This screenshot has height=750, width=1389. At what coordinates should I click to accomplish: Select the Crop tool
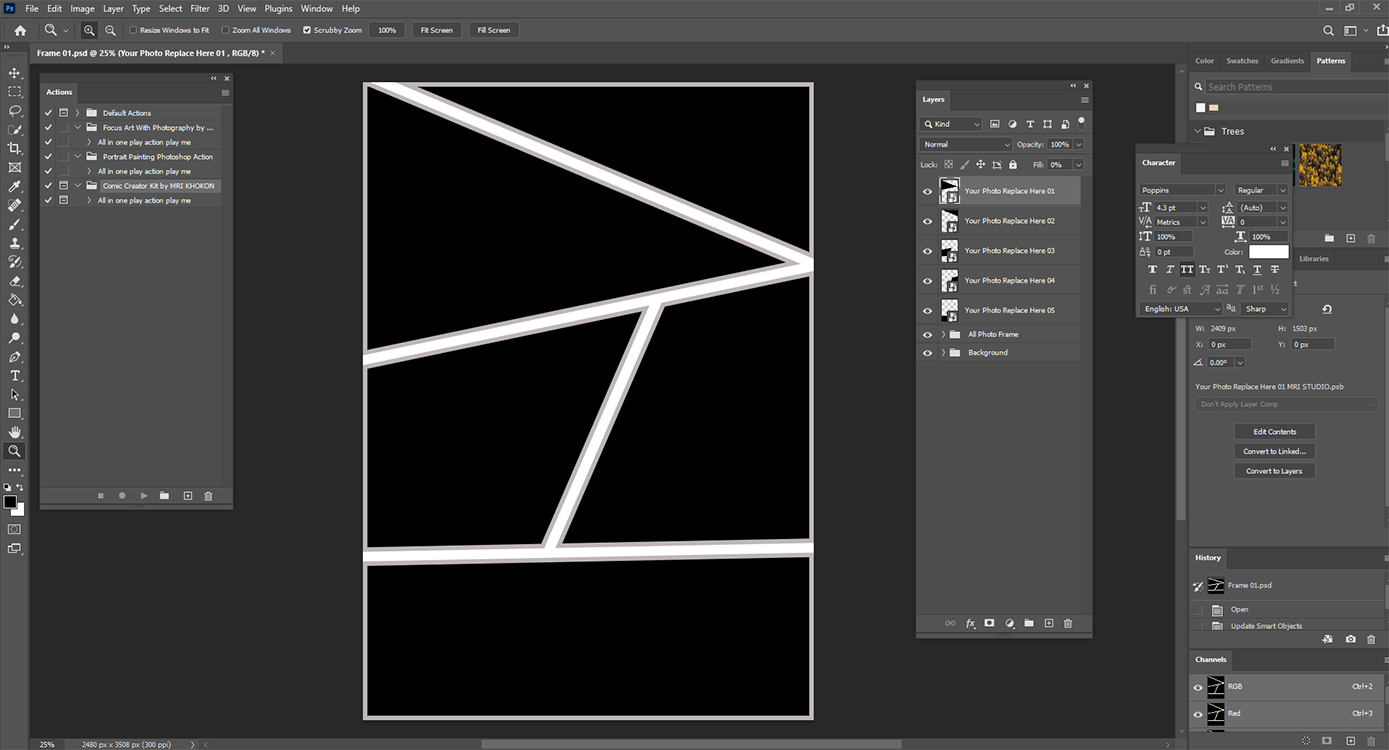[x=14, y=148]
